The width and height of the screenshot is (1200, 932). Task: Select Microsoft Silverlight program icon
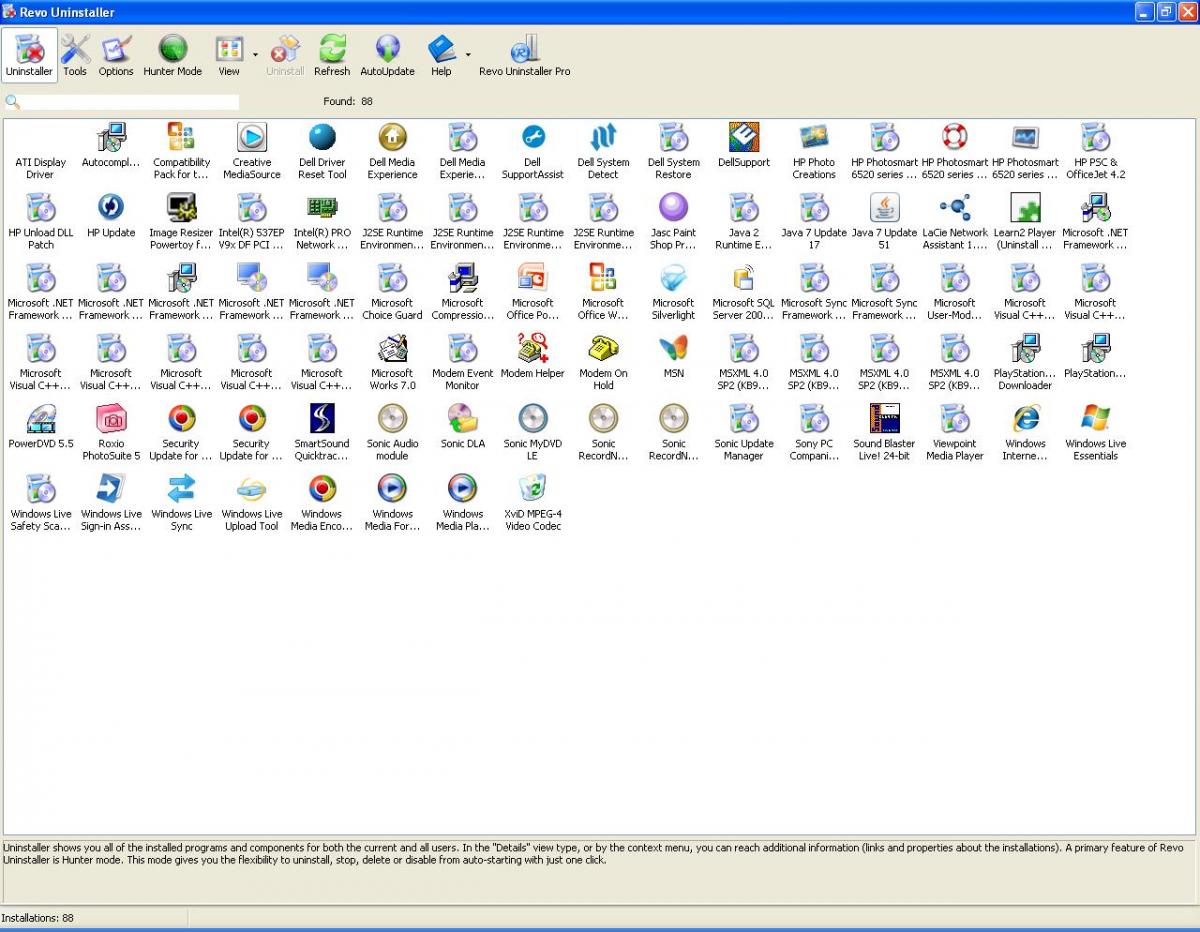[673, 278]
